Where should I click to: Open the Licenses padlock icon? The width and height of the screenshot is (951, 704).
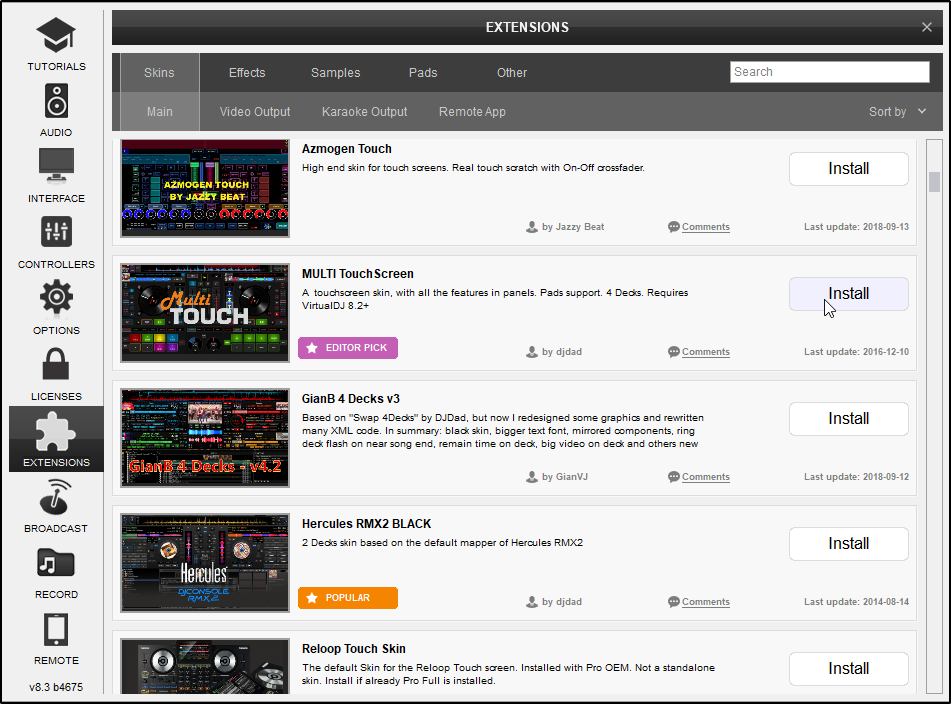pyautogui.click(x=56, y=364)
